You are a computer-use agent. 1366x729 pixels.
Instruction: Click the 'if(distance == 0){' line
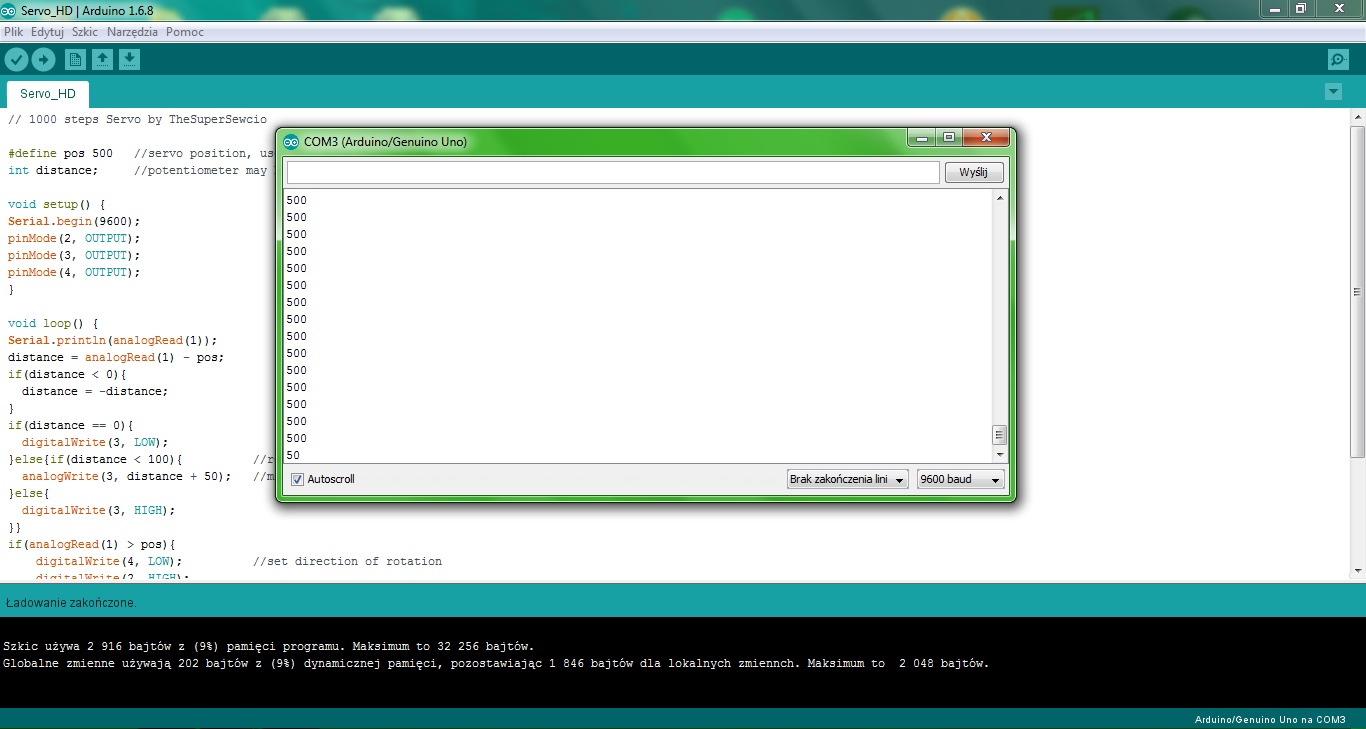tap(70, 425)
